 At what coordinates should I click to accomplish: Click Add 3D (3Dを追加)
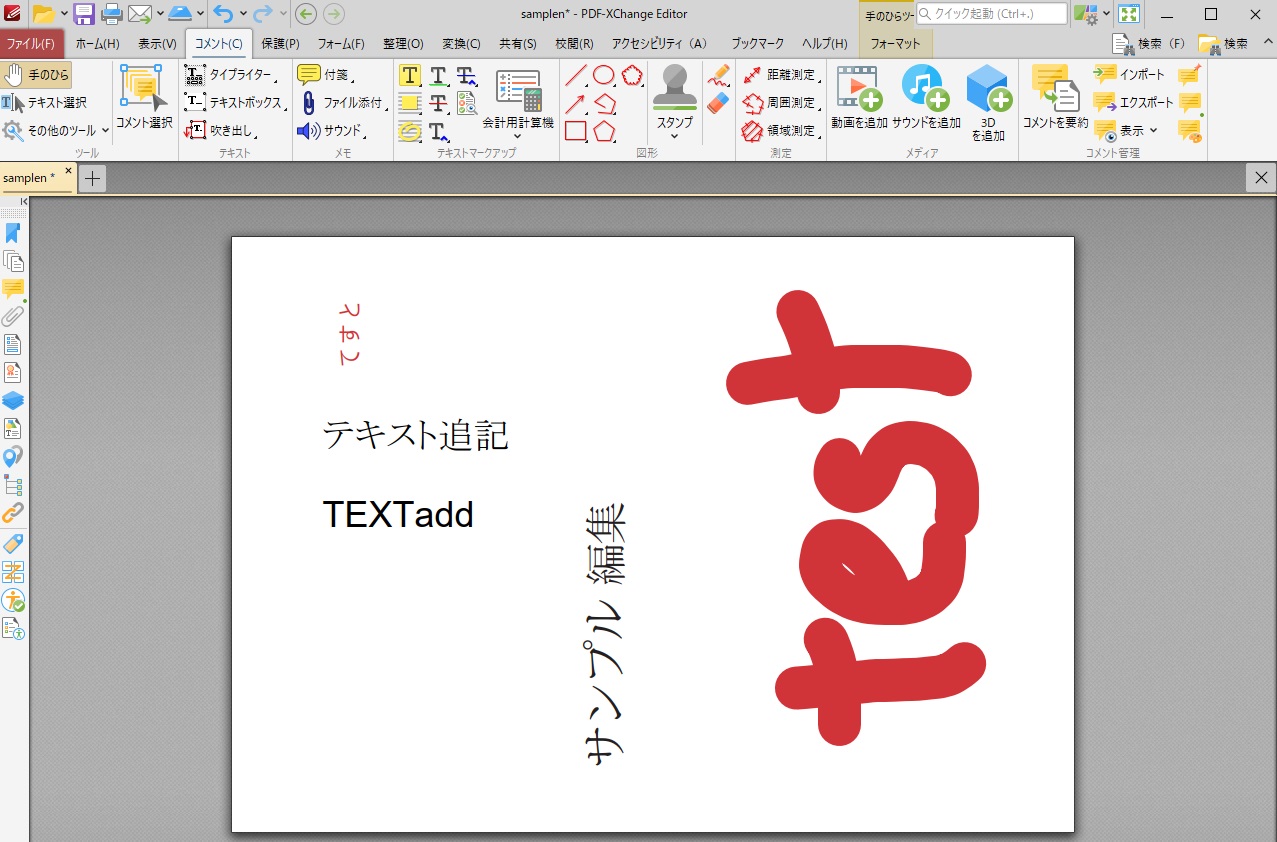988,103
